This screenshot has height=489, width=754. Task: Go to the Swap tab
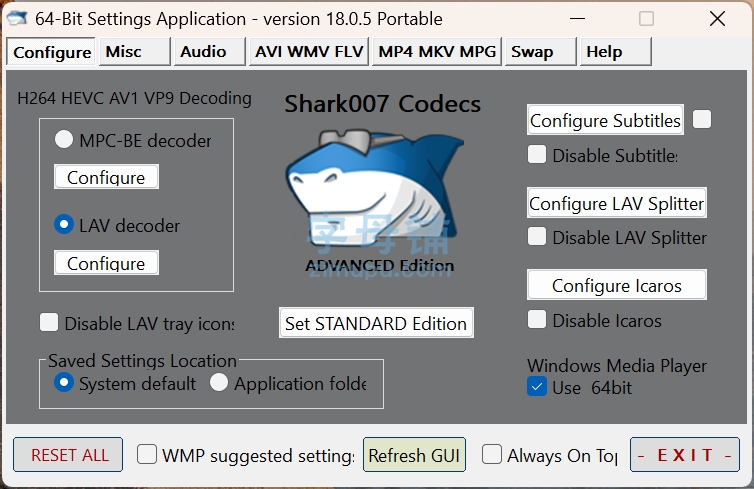[540, 51]
